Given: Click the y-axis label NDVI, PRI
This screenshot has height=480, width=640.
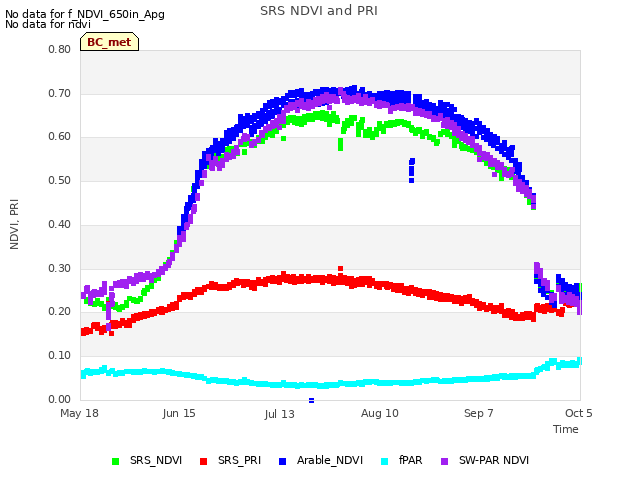Looking at the screenshot, I should (14, 224).
